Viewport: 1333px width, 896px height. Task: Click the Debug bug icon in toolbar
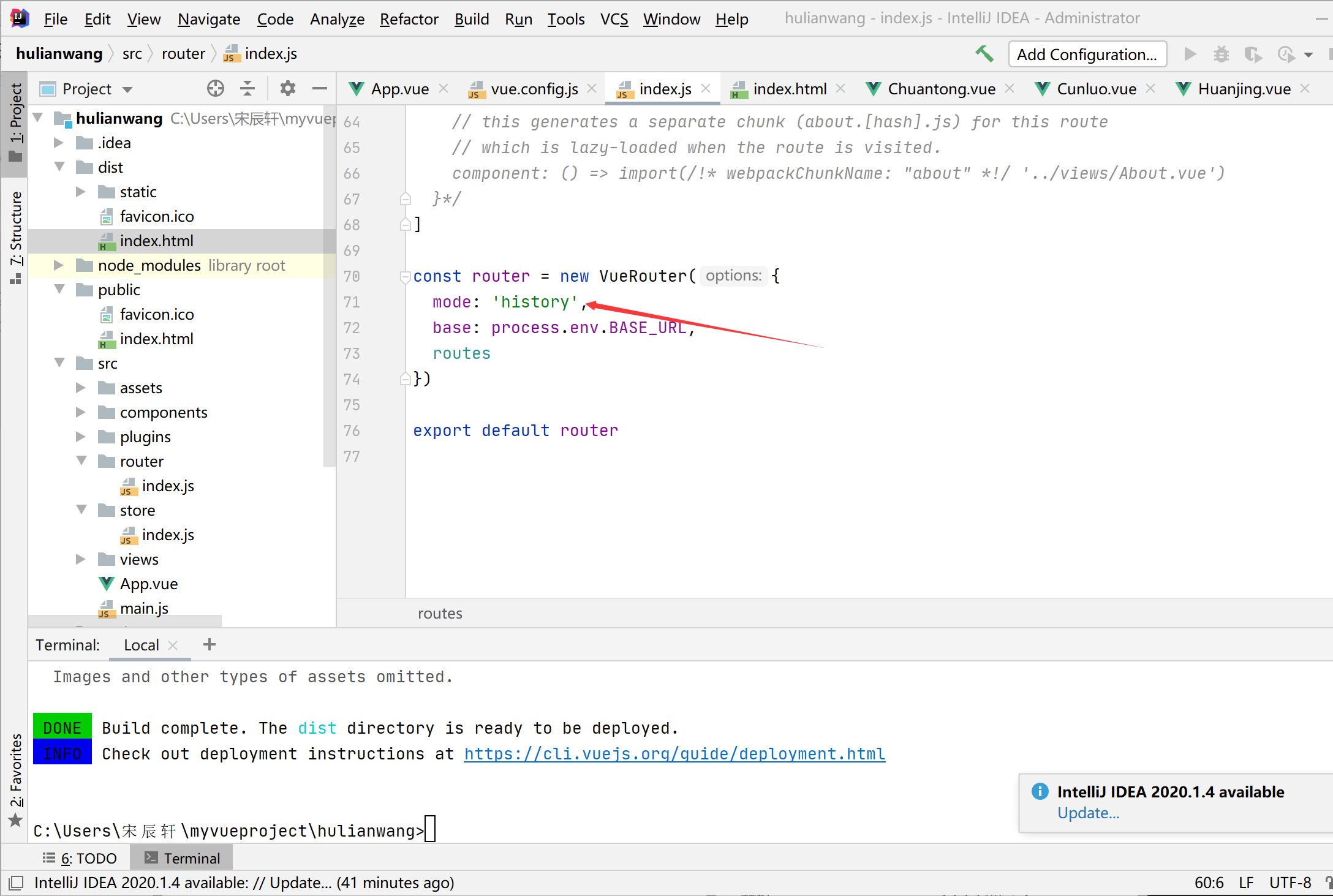[1221, 55]
